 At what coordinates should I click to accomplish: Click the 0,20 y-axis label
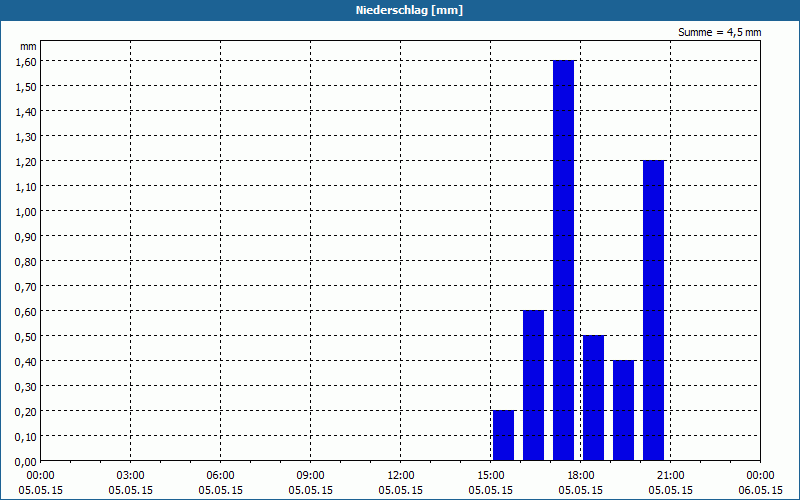pyautogui.click(x=26, y=412)
